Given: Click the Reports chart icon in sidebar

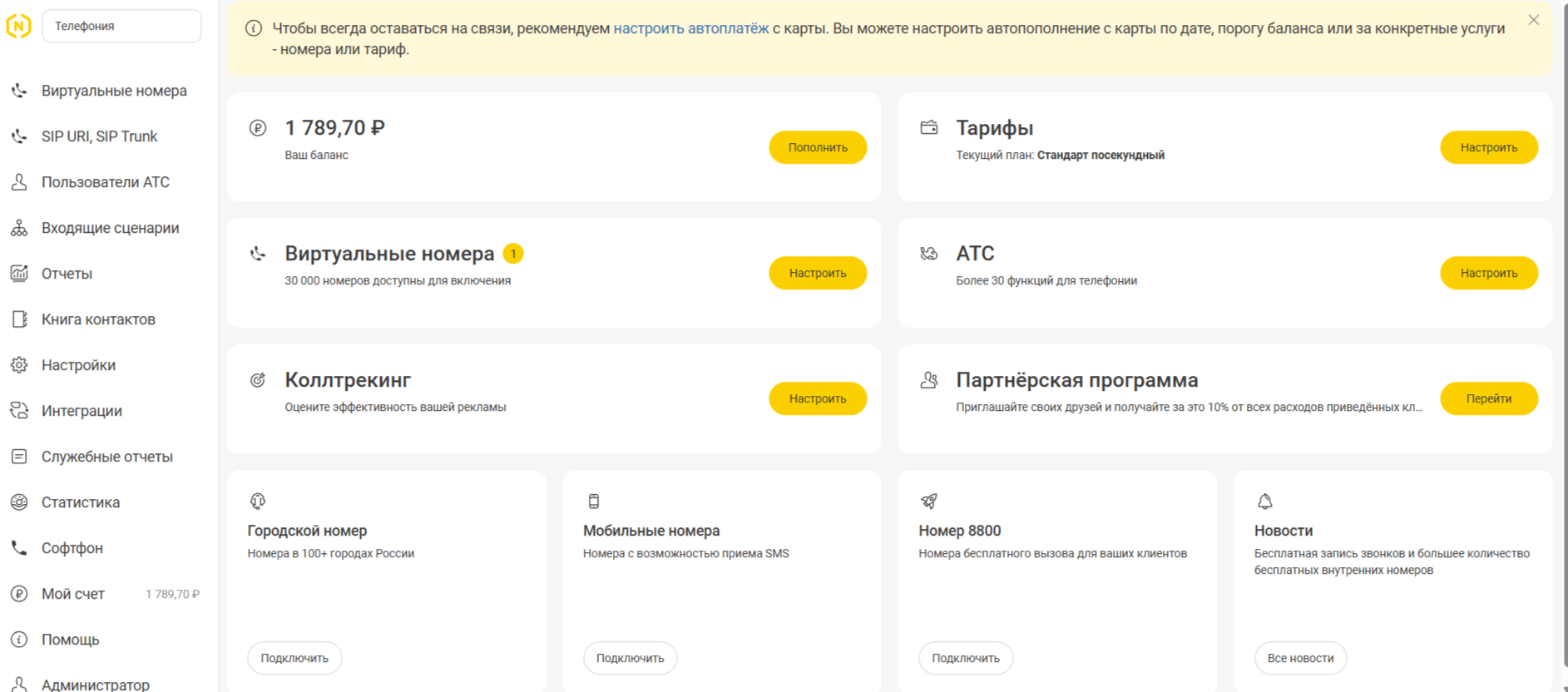Looking at the screenshot, I should coord(19,274).
